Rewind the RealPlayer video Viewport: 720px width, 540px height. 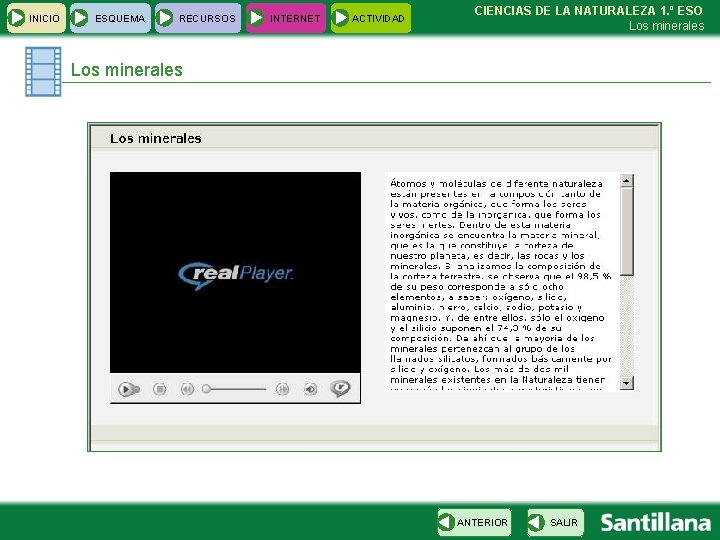pos(187,389)
